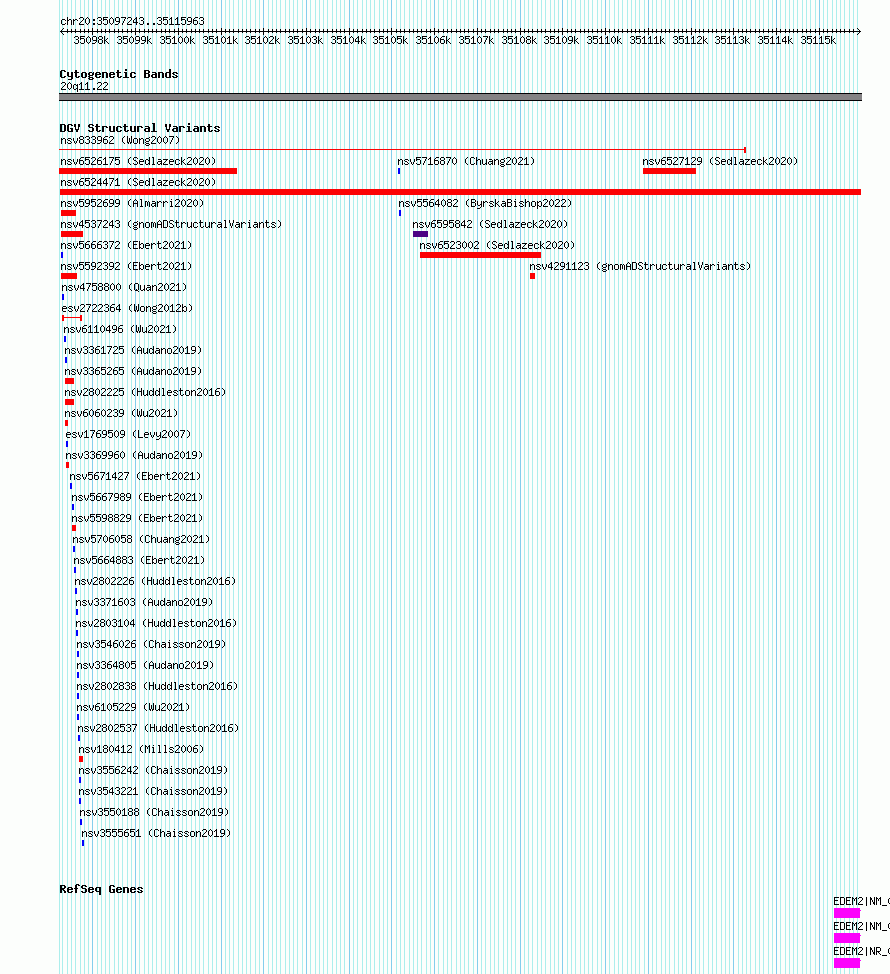890x974 pixels.
Task: Select nsv2802225 (Huddleston2016) label
Action: point(145,393)
